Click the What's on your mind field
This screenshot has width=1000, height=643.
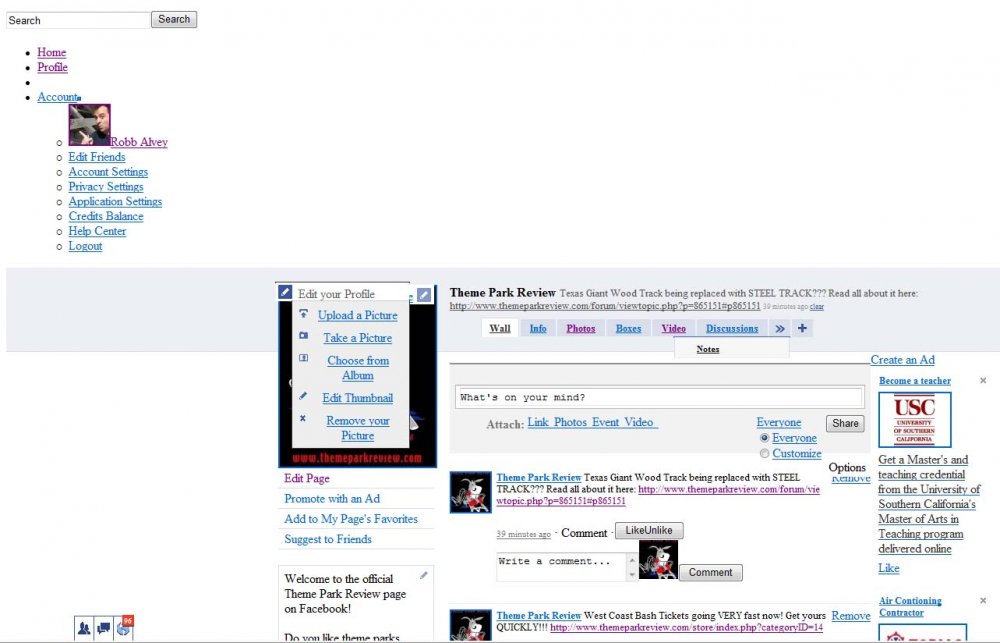(659, 397)
